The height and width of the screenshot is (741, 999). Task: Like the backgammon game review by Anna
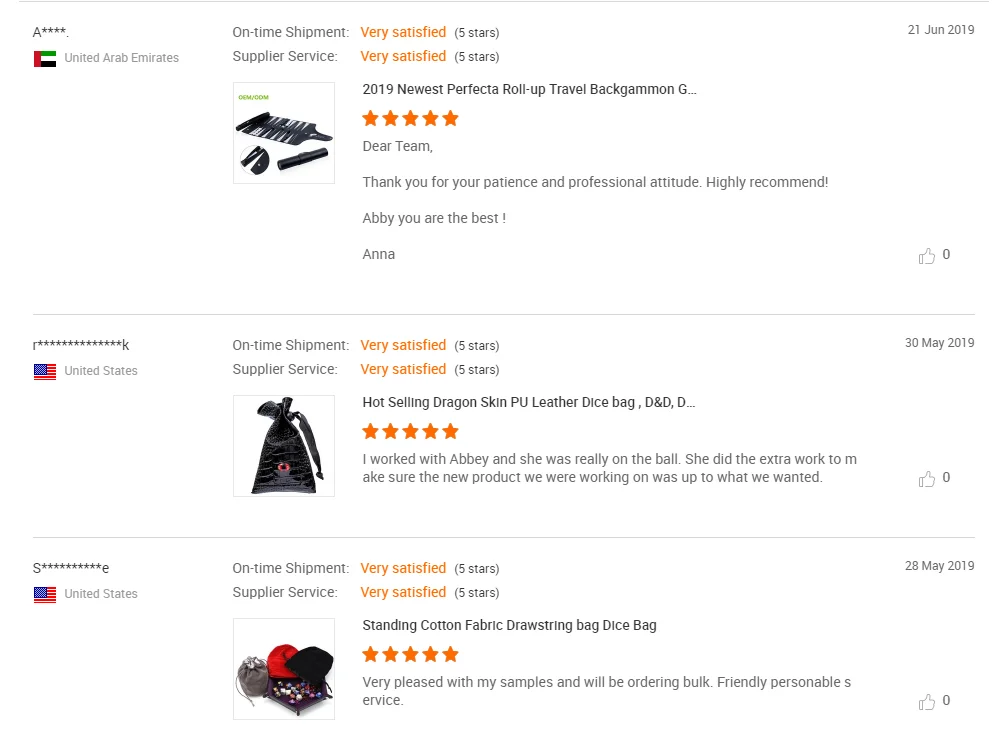click(x=927, y=256)
